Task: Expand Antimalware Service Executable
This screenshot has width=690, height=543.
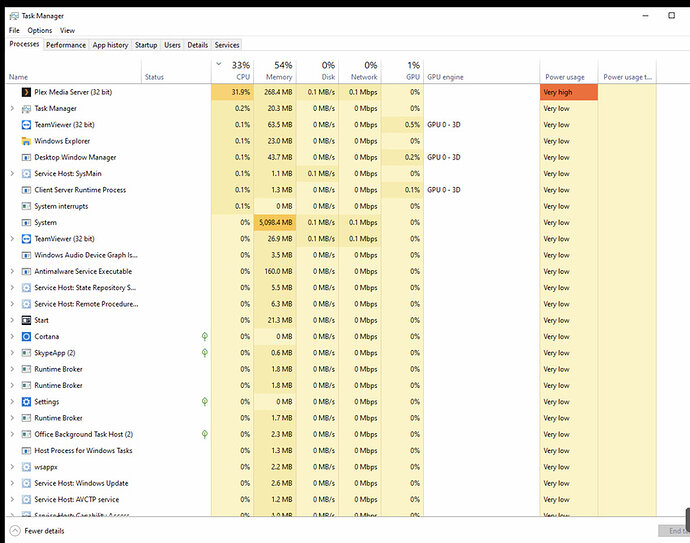Action: pos(12,271)
